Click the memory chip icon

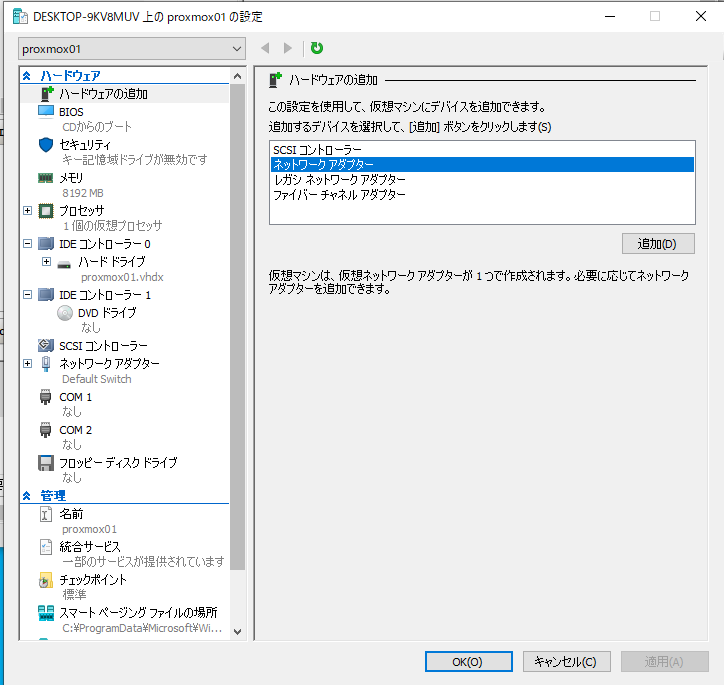pyautogui.click(x=45, y=178)
